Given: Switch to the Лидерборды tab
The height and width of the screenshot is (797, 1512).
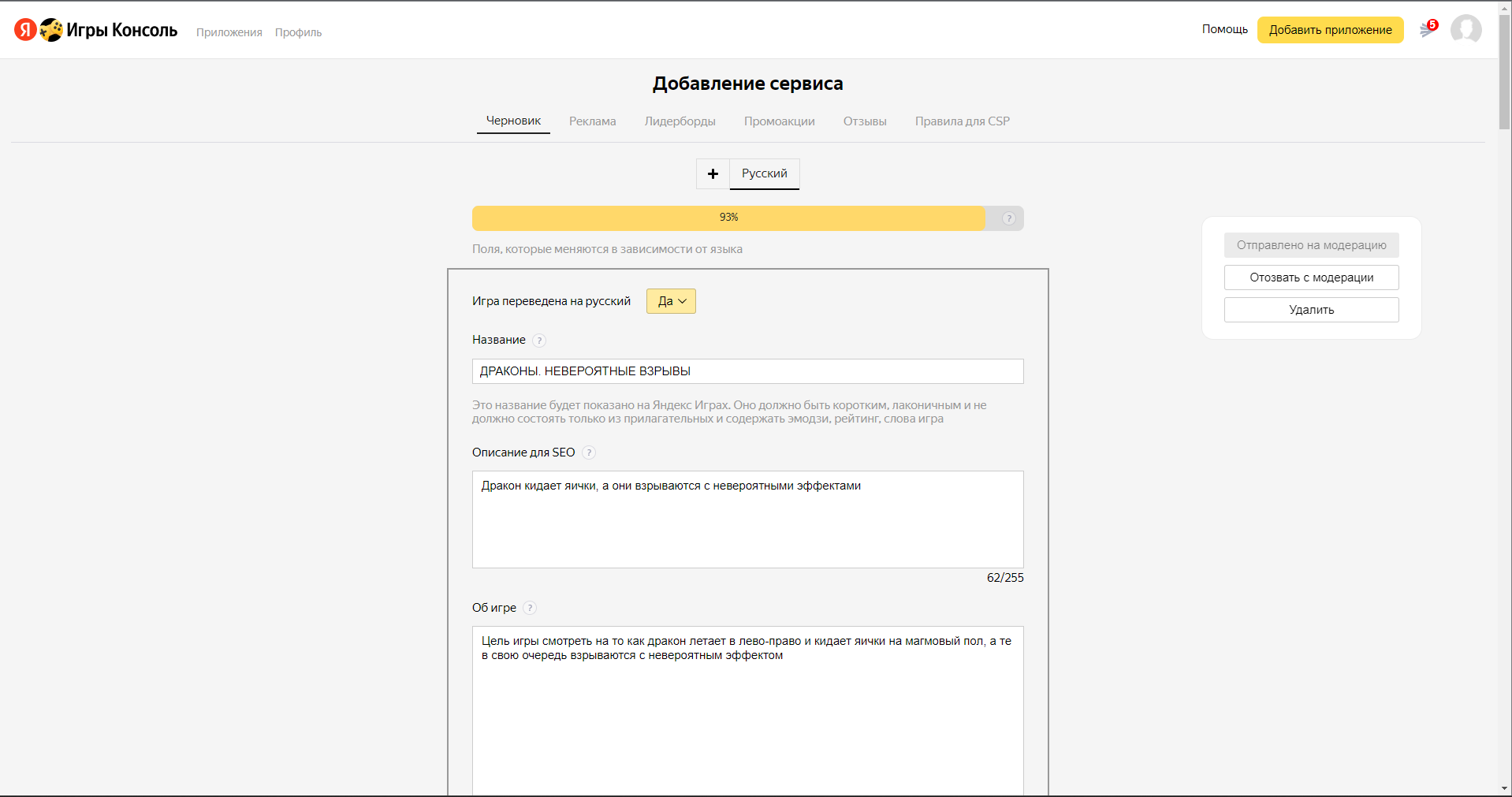Looking at the screenshot, I should [680, 121].
